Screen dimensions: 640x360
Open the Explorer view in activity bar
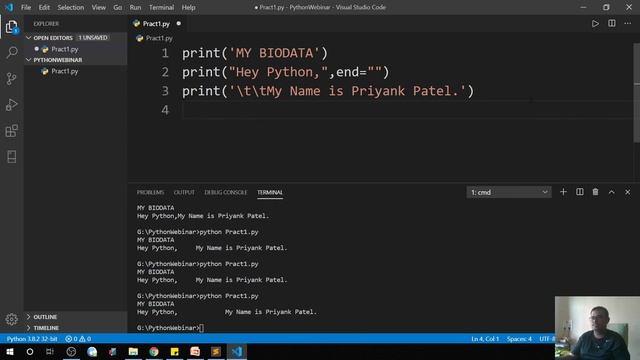click(11, 27)
